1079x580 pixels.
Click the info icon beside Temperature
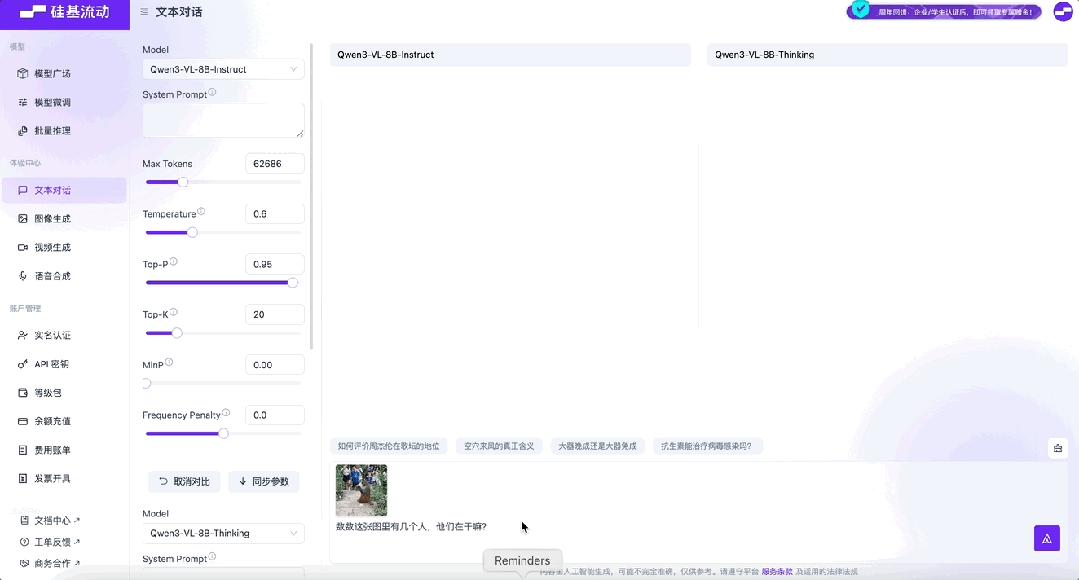click(201, 212)
